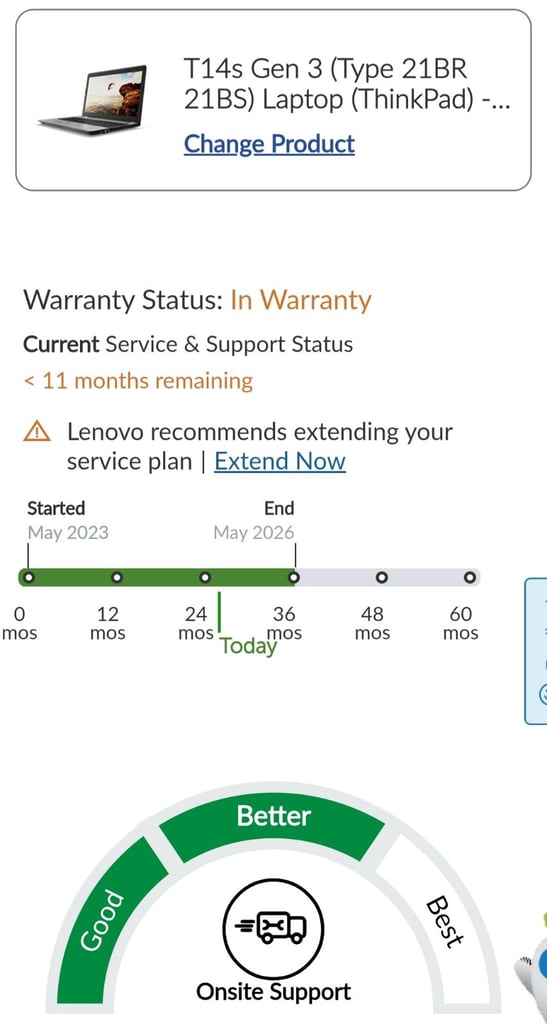Open the Change Product link
547x1024 pixels.
click(x=269, y=144)
